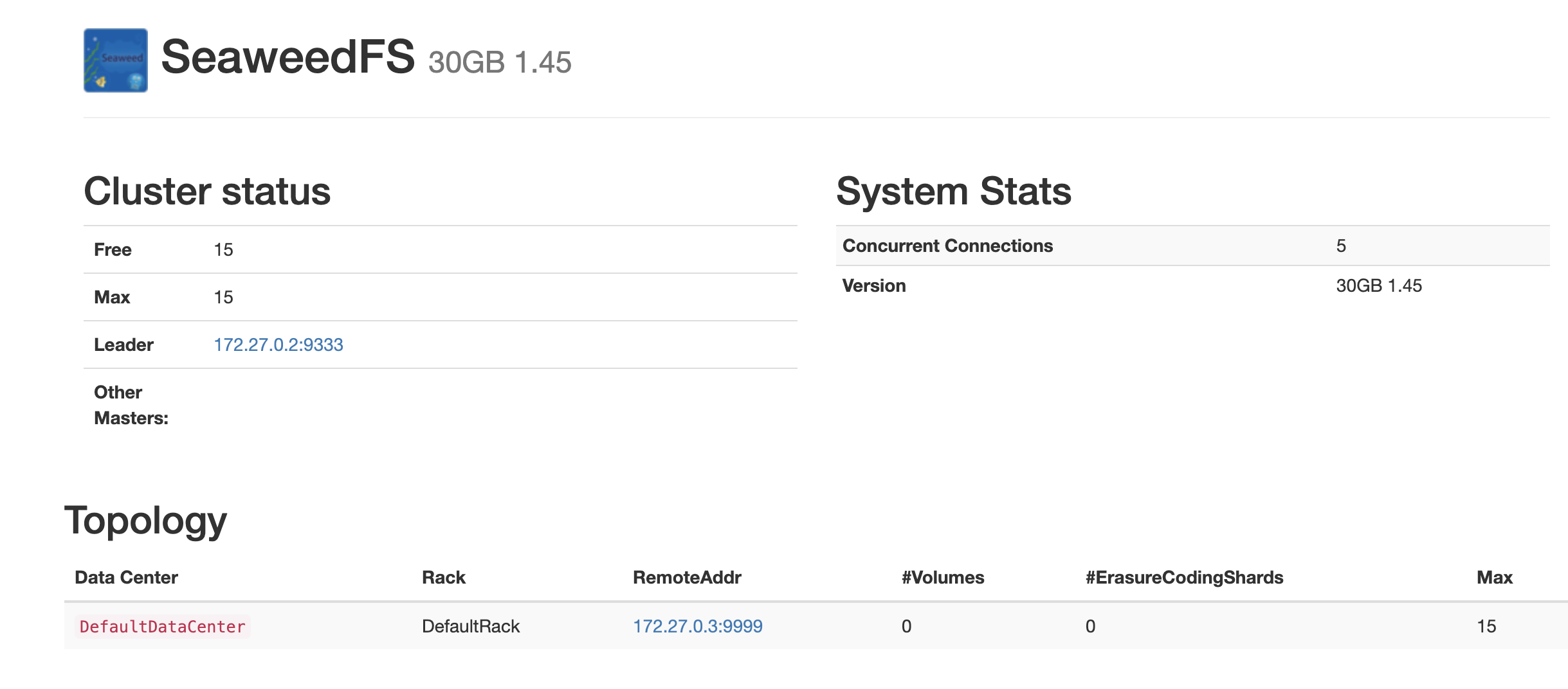Click the #Volumes column header

(x=942, y=577)
